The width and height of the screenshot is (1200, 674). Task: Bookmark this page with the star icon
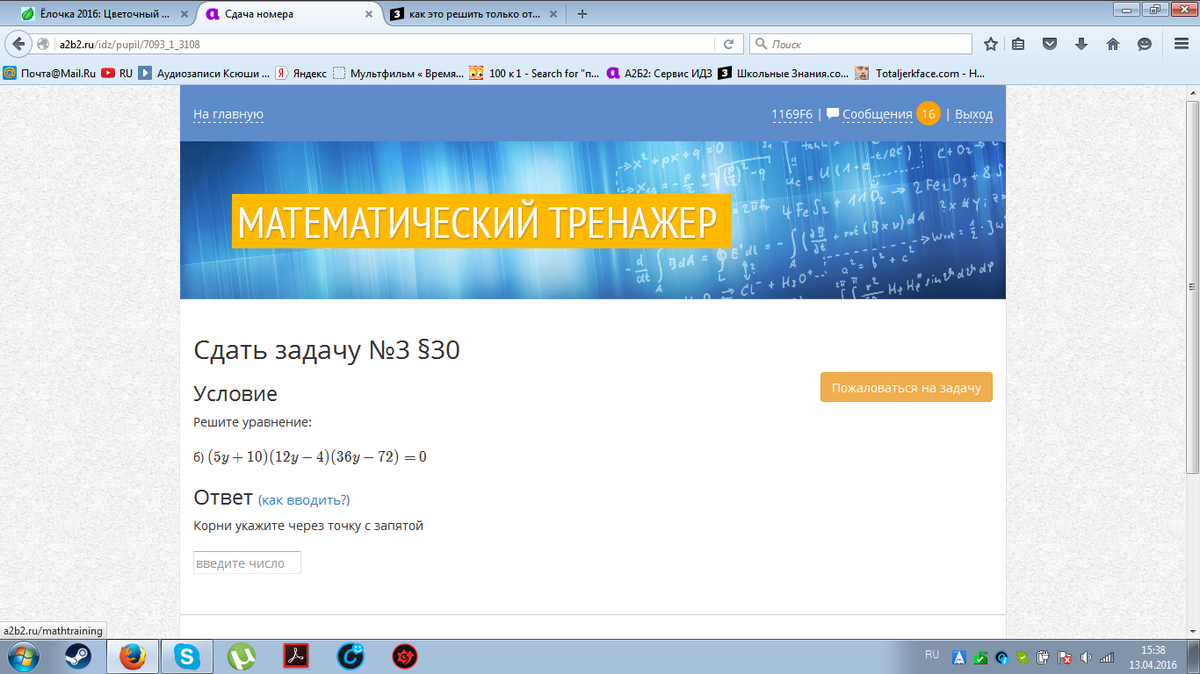(x=991, y=44)
